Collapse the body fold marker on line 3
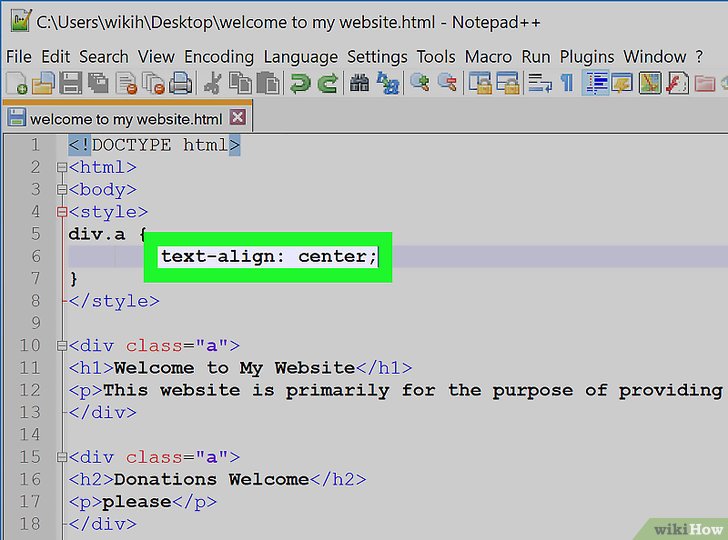The image size is (728, 540). click(x=62, y=189)
